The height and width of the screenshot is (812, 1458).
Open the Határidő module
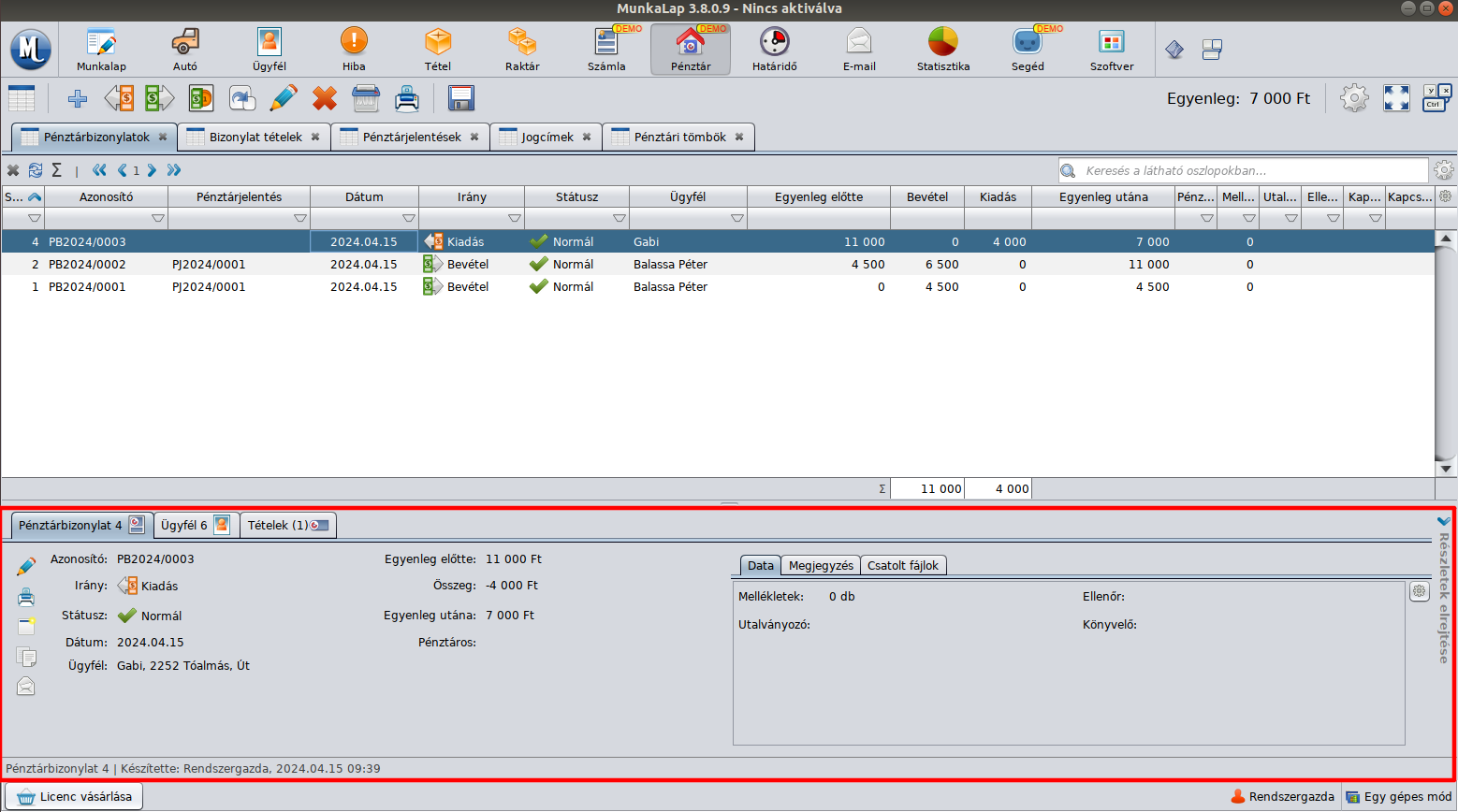point(774,49)
